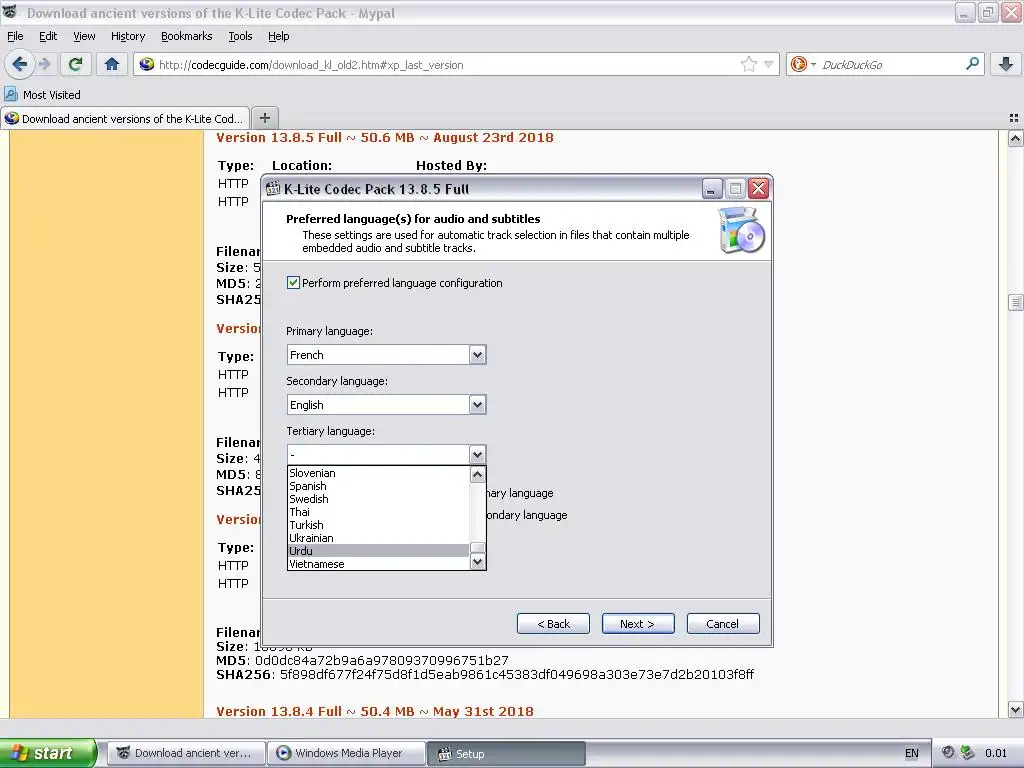The height and width of the screenshot is (768, 1024).
Task: Click the language list scroll down arrow
Action: click(477, 562)
